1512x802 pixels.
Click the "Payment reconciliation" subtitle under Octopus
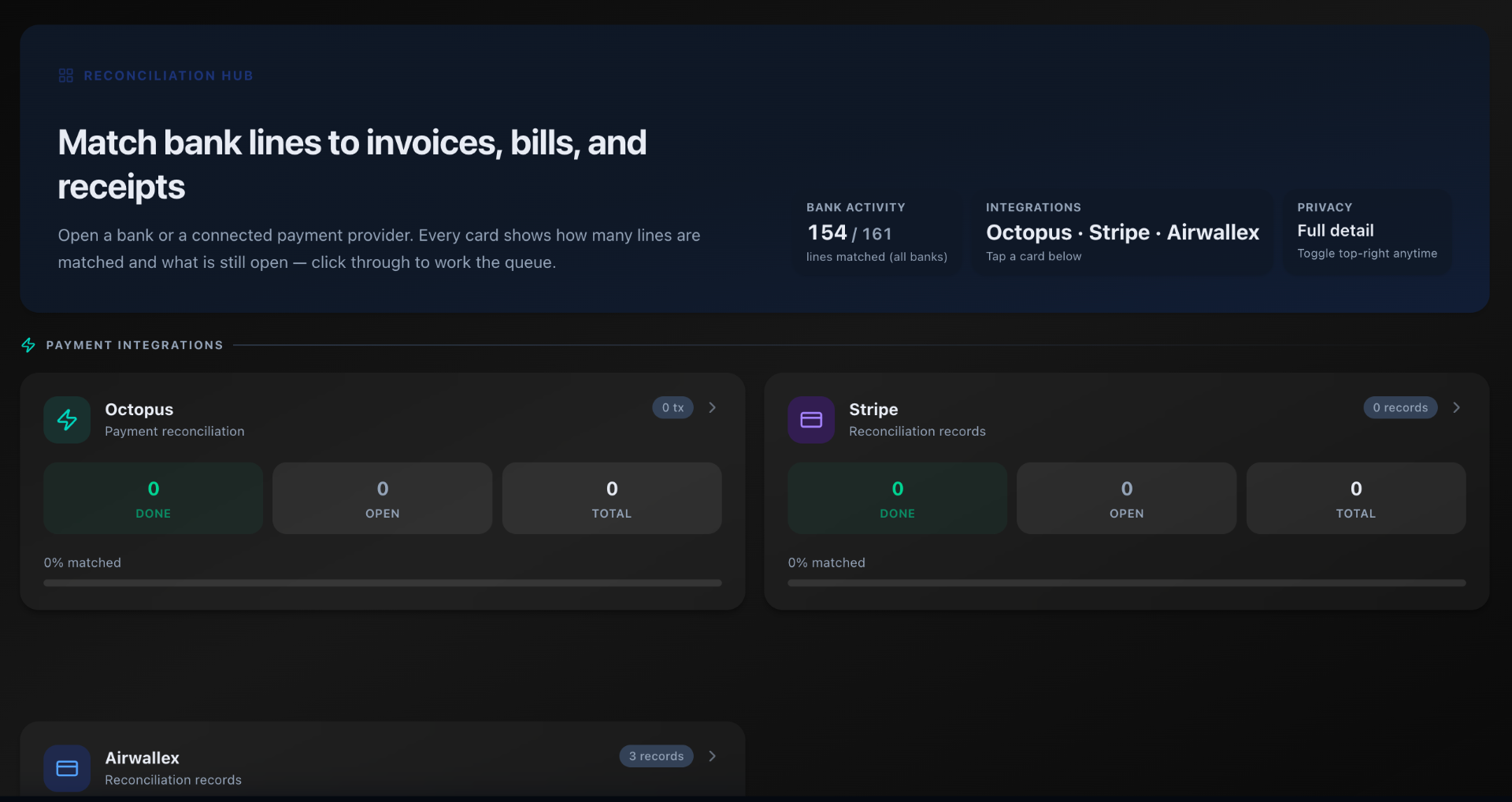click(175, 432)
